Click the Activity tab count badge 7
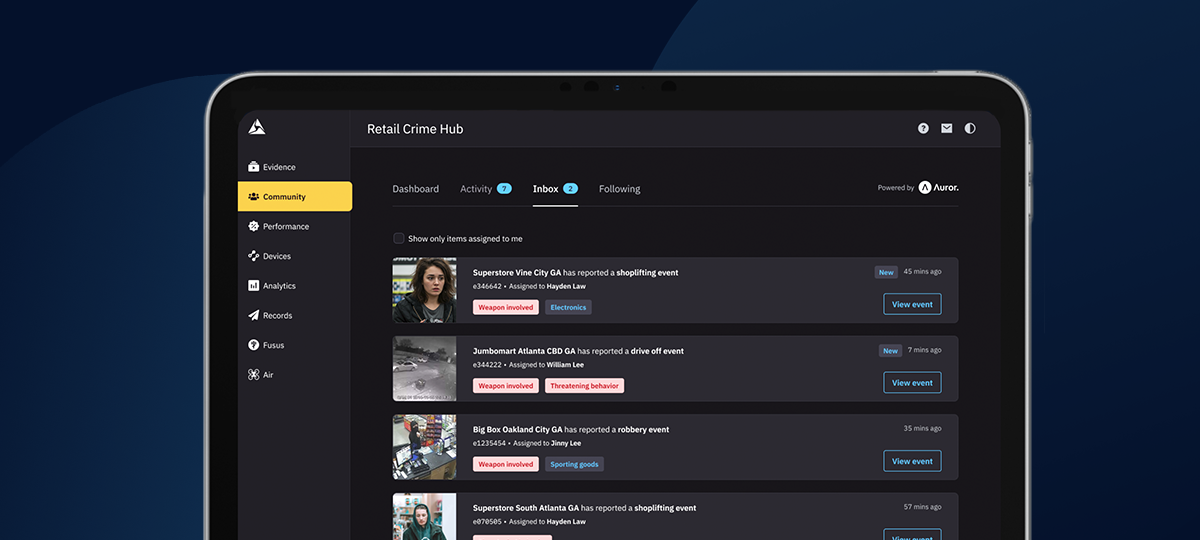The width and height of the screenshot is (1200, 540). 504,188
